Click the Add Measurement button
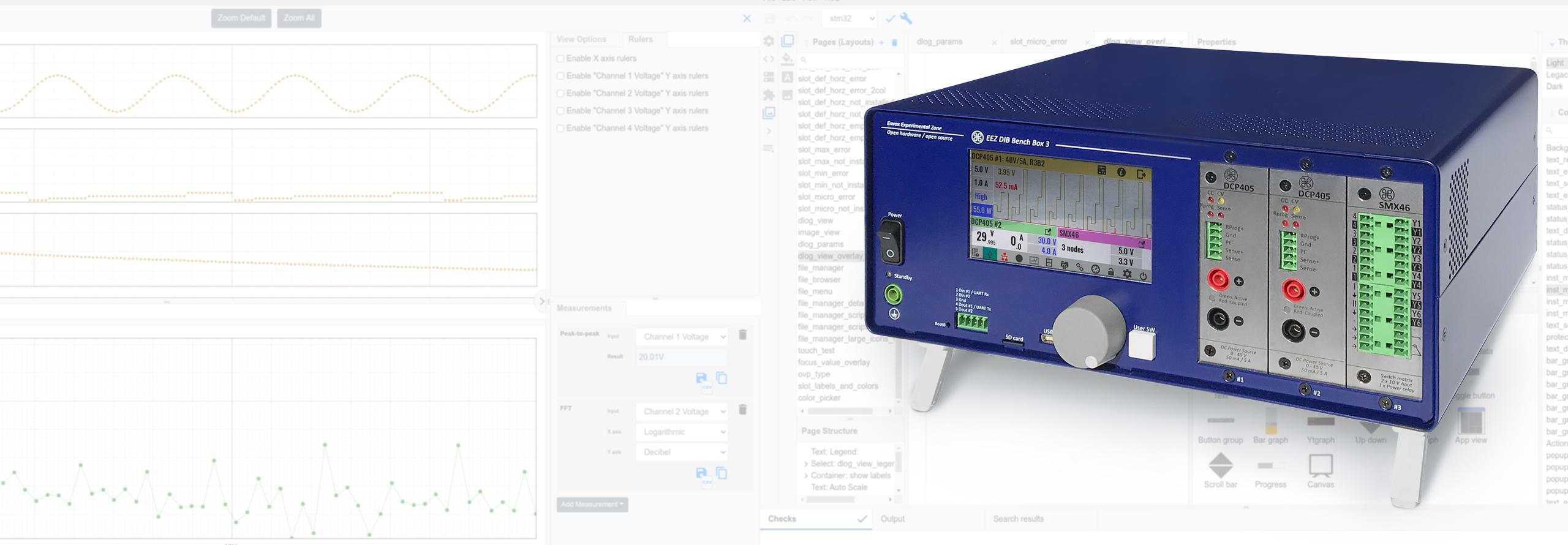Image resolution: width=1568 pixels, height=545 pixels. point(592,505)
